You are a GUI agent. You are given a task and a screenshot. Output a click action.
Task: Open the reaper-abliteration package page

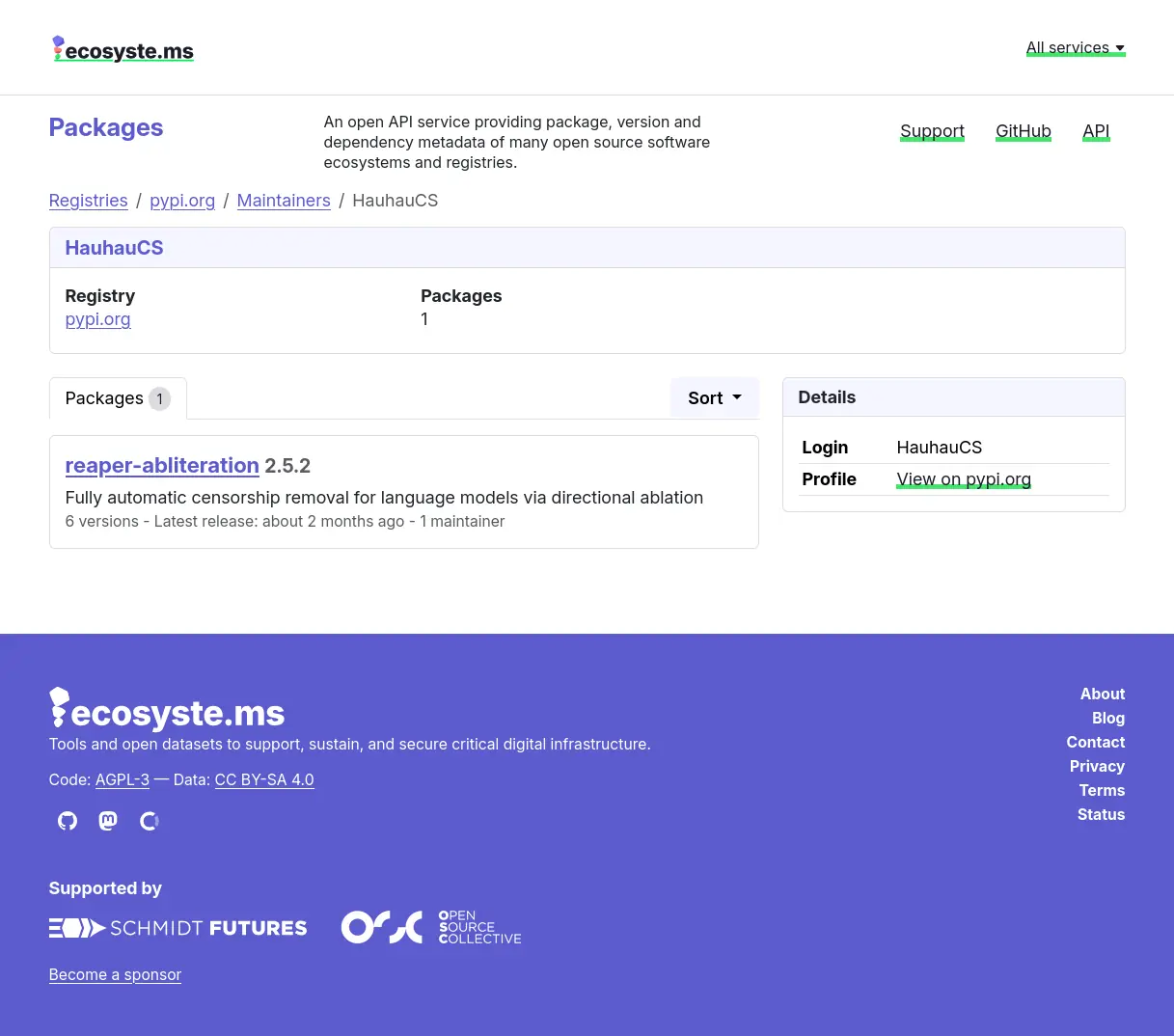click(x=162, y=465)
